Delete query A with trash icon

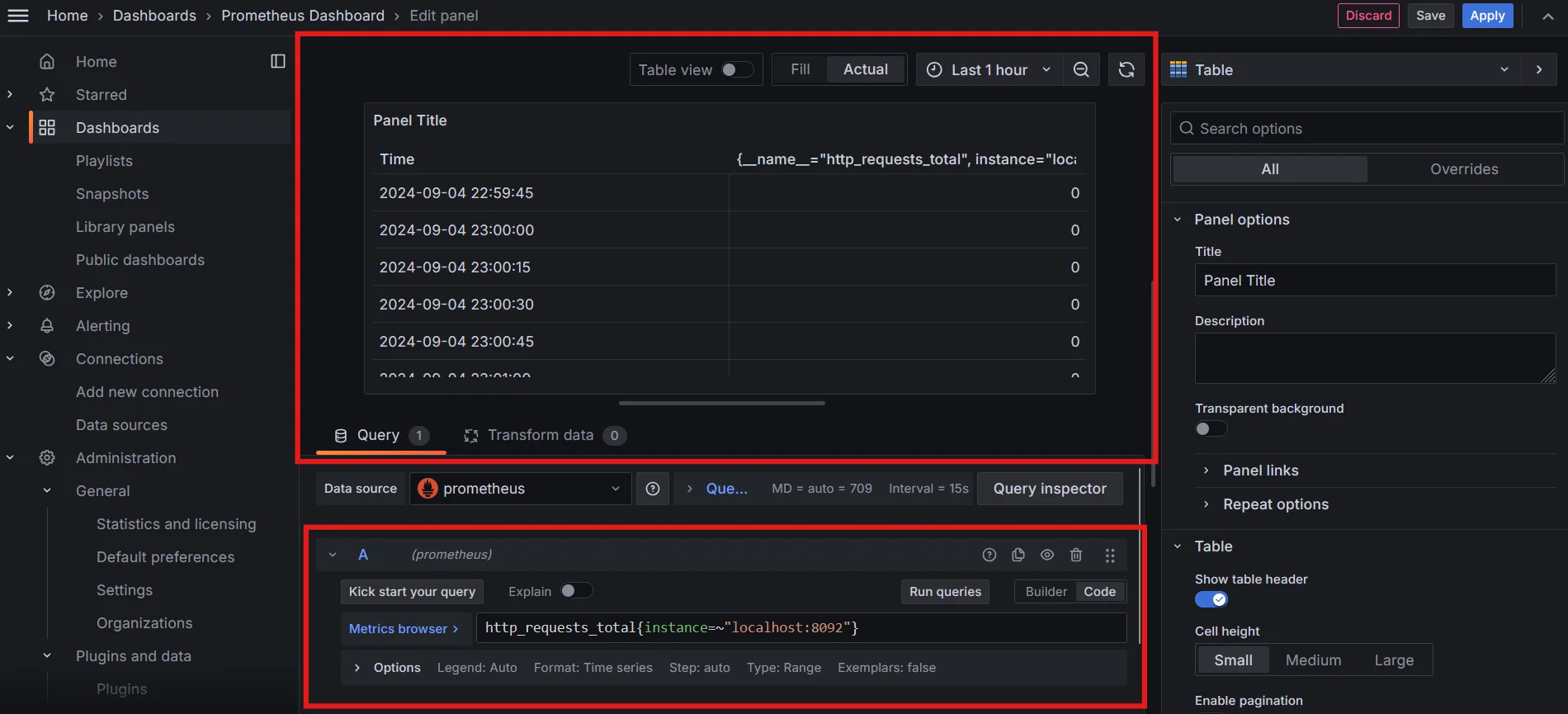tap(1076, 555)
